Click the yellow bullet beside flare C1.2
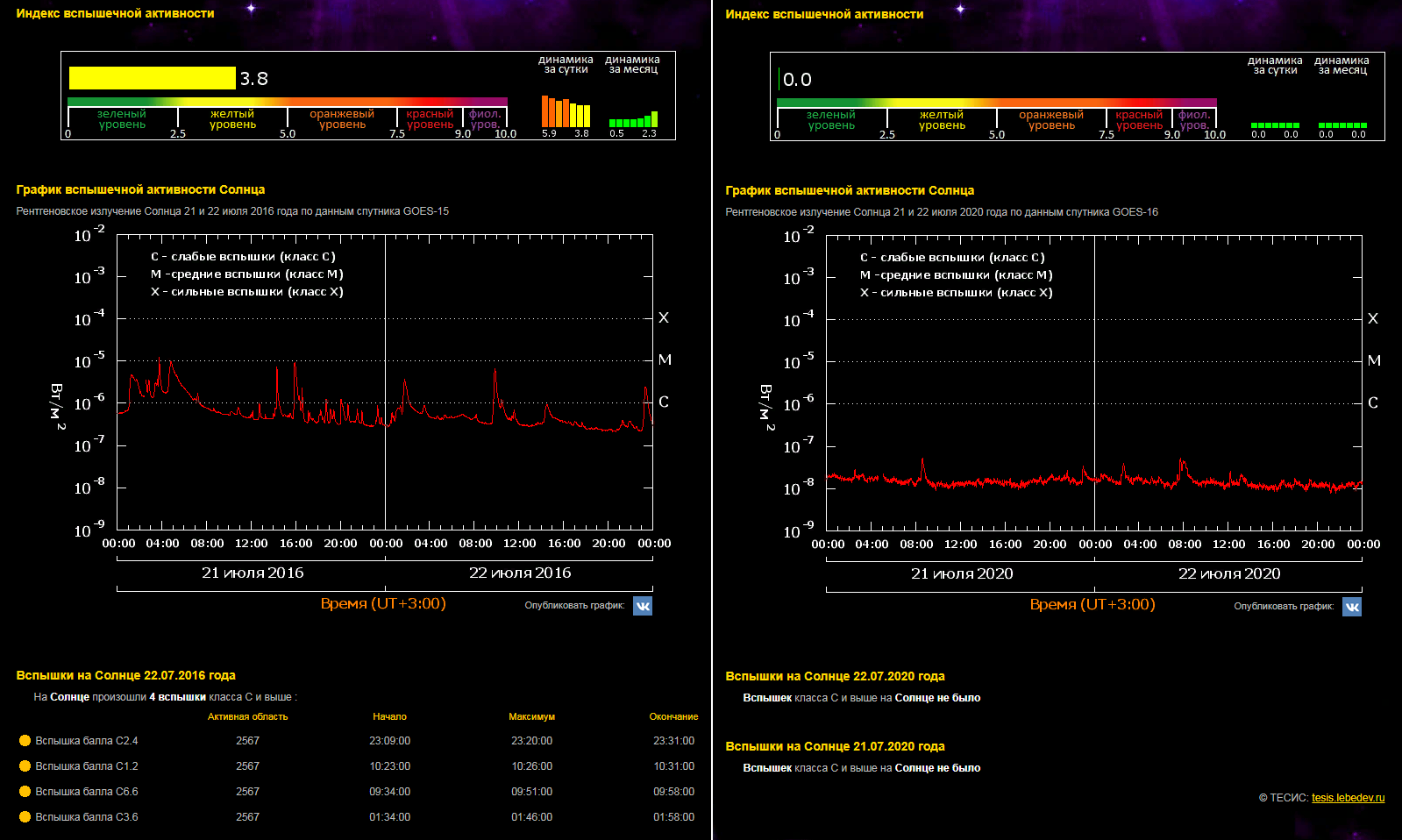This screenshot has height=840, width=1402. pyautogui.click(x=25, y=766)
